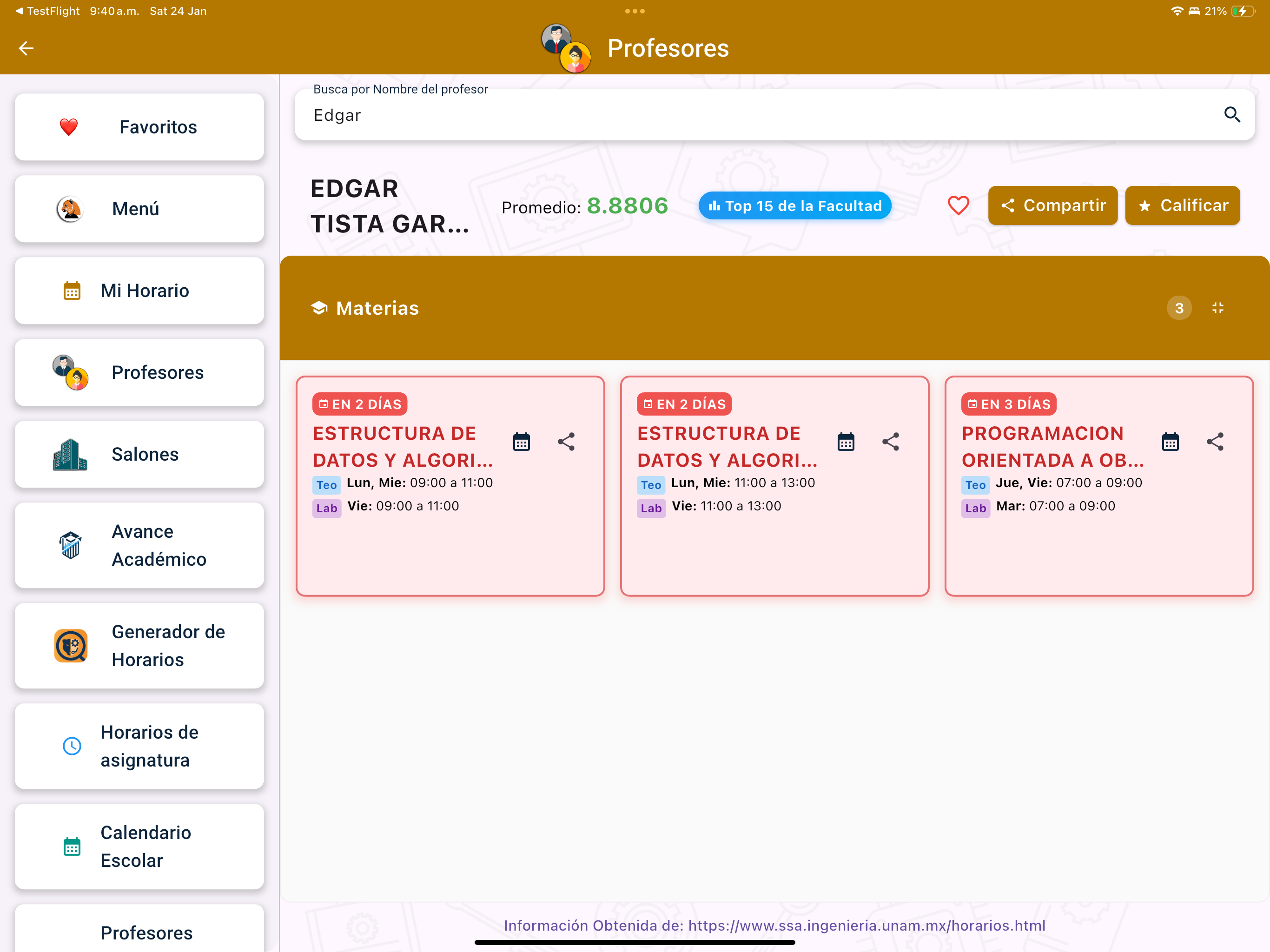This screenshot has height=952, width=1270.
Task: Click the Salones building icon
Action: point(70,454)
